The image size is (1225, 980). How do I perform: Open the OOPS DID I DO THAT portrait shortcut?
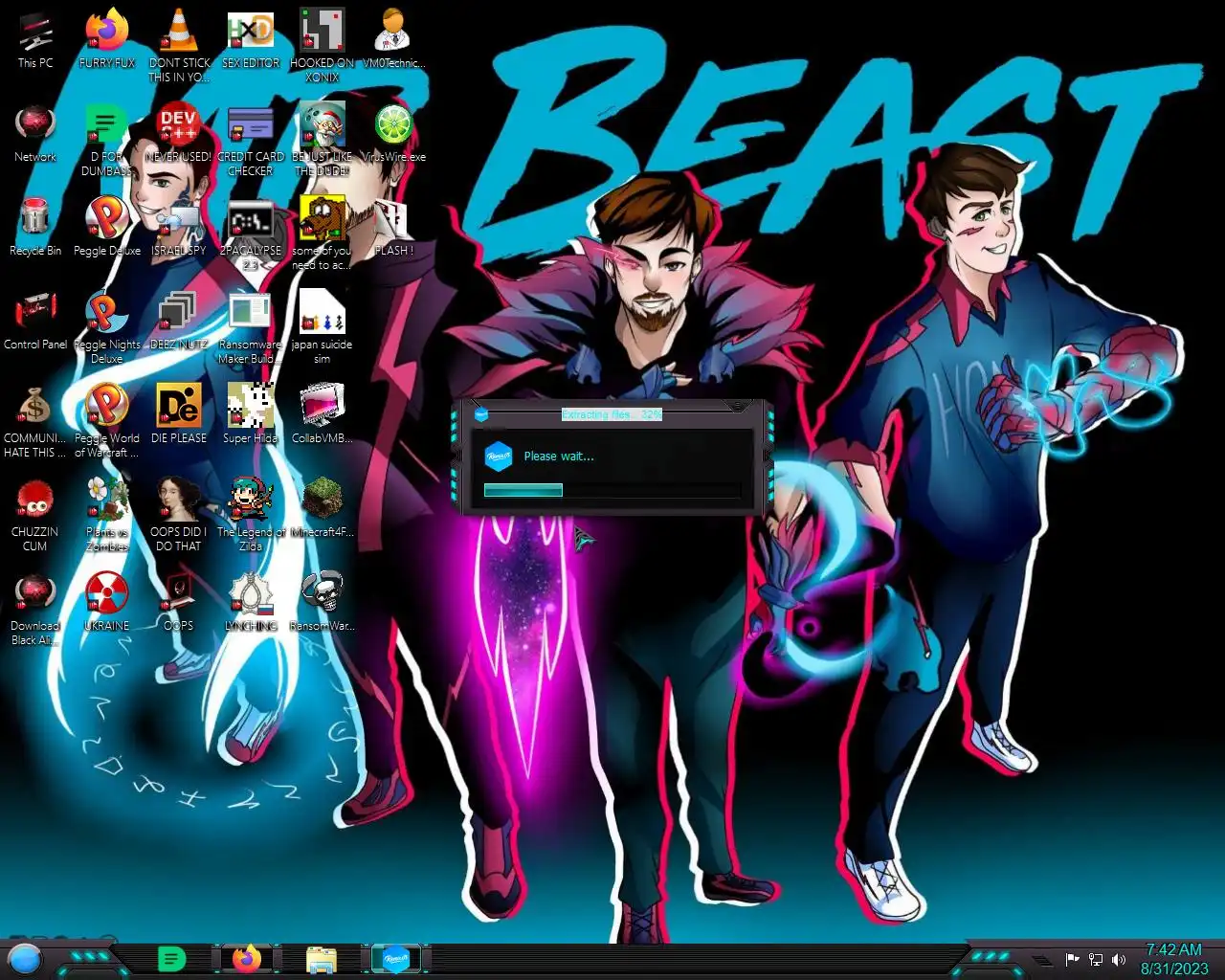point(179,514)
